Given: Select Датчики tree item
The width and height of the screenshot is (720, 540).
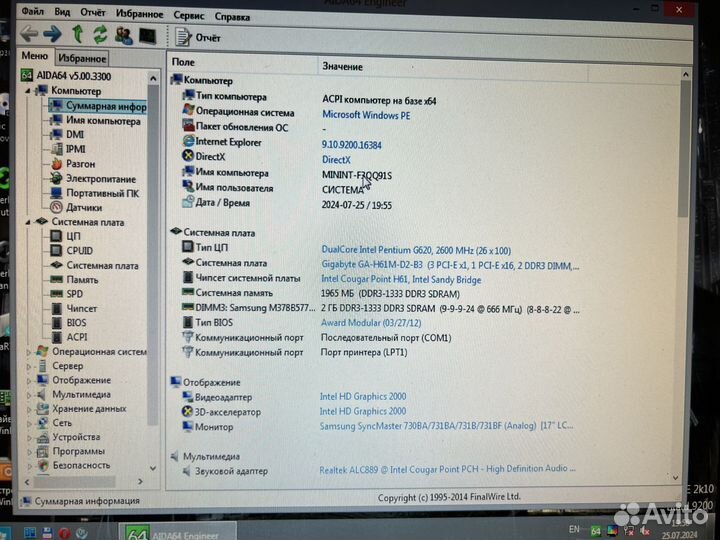Looking at the screenshot, I should [76, 208].
